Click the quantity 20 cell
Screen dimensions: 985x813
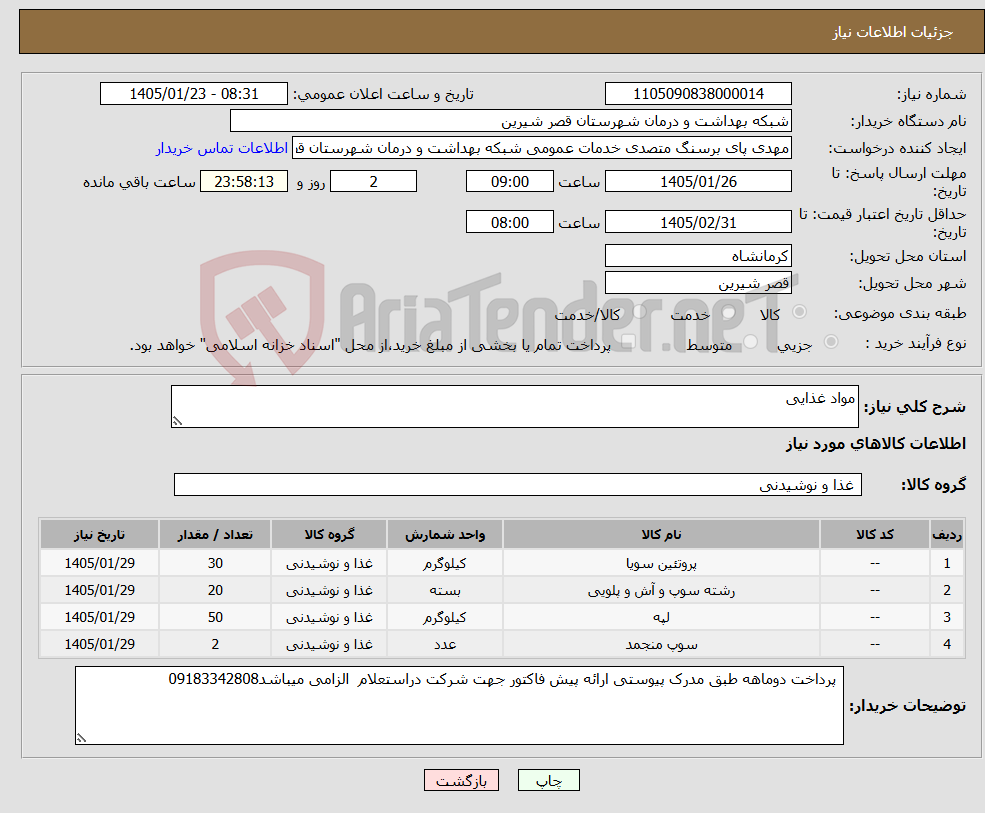[x=215, y=591]
